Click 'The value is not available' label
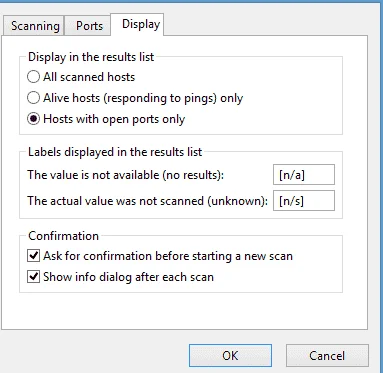383x373 pixels. click(x=126, y=175)
